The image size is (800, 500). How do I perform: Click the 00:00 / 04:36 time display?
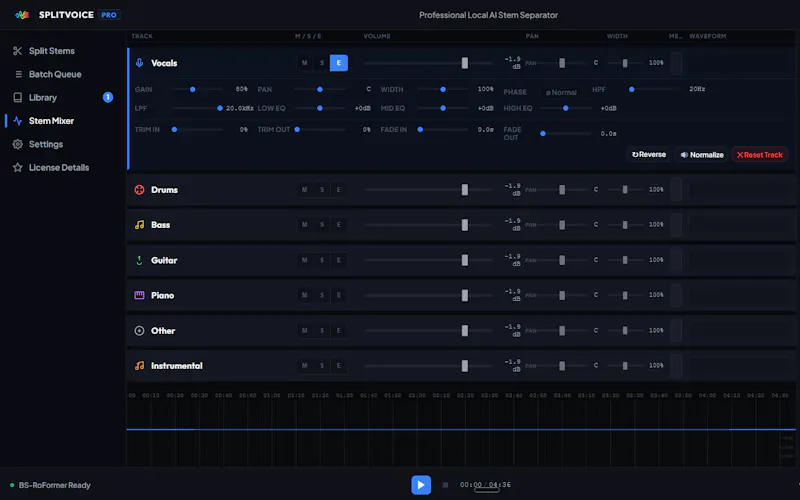click(485, 485)
